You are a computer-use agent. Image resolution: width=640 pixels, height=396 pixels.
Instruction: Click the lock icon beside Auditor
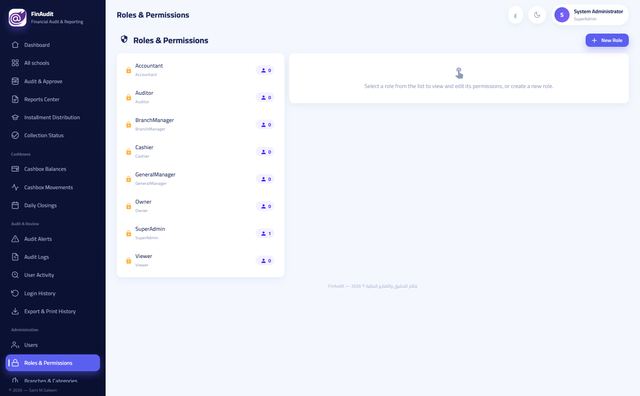(129, 98)
